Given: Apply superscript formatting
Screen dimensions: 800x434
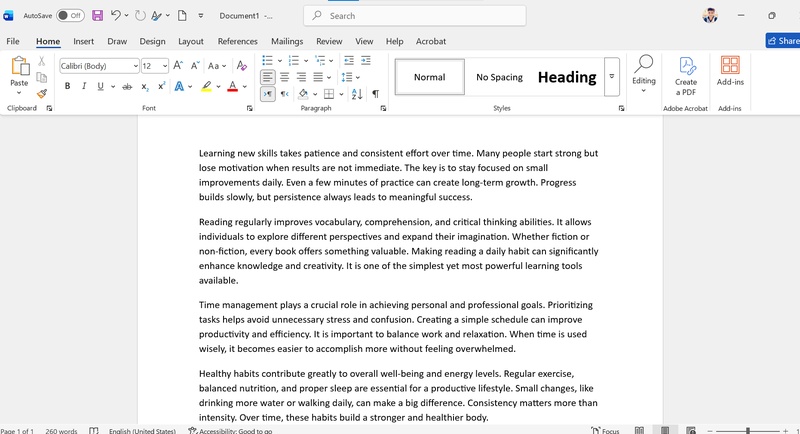Looking at the screenshot, I should (x=161, y=87).
